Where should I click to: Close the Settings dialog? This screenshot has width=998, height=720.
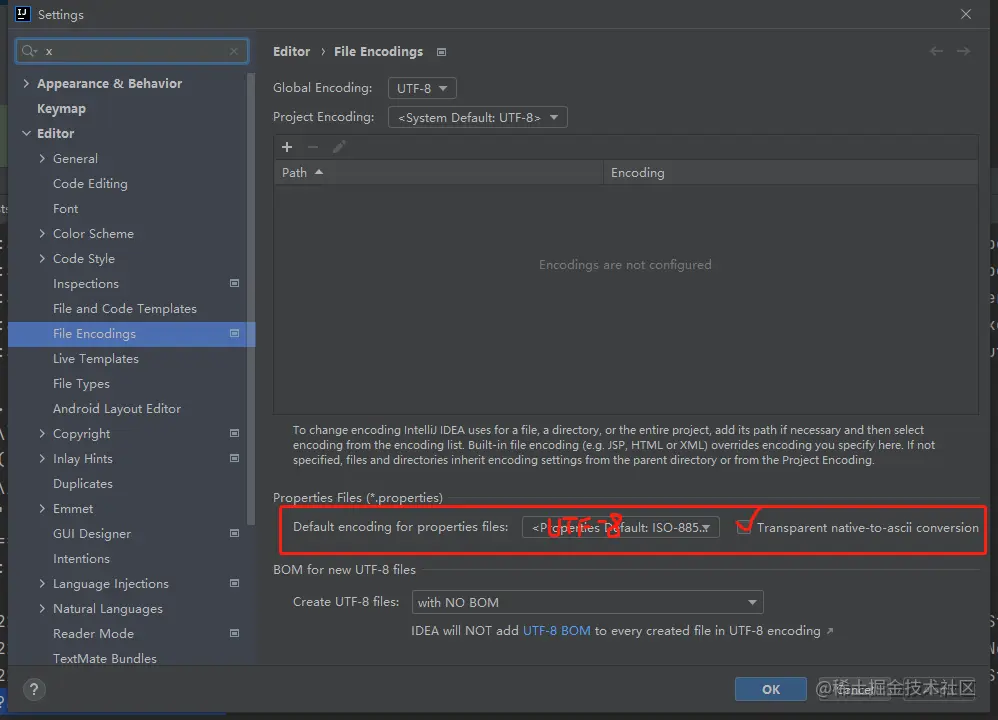(x=966, y=14)
